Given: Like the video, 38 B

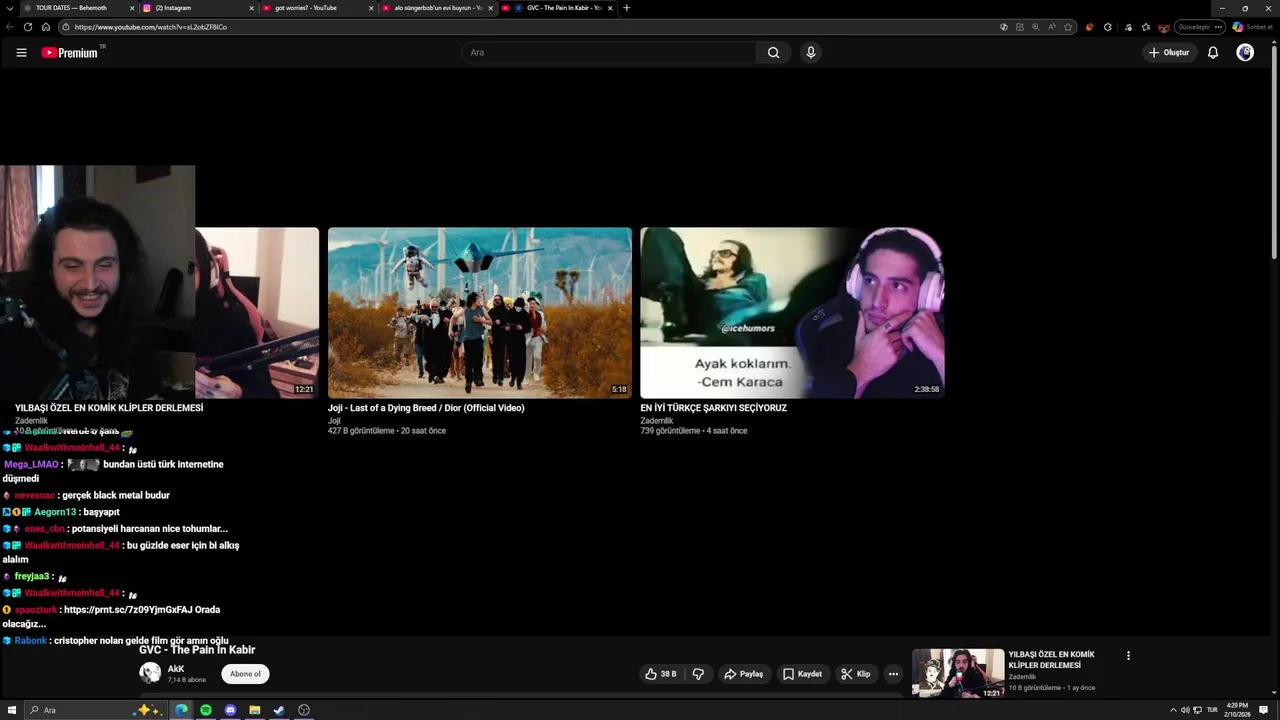Looking at the screenshot, I should (x=661, y=674).
